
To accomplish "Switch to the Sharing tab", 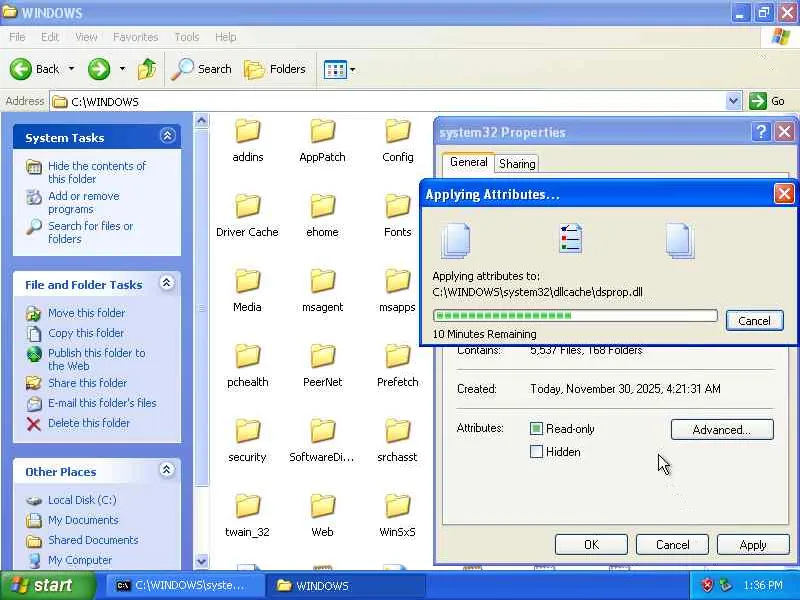I will click(517, 164).
